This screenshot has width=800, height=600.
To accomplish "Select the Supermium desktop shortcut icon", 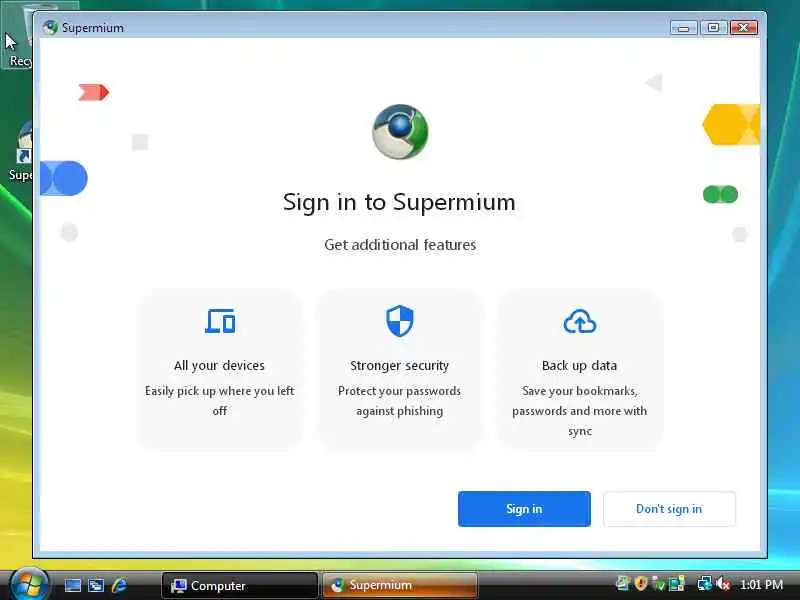I will pos(20,152).
